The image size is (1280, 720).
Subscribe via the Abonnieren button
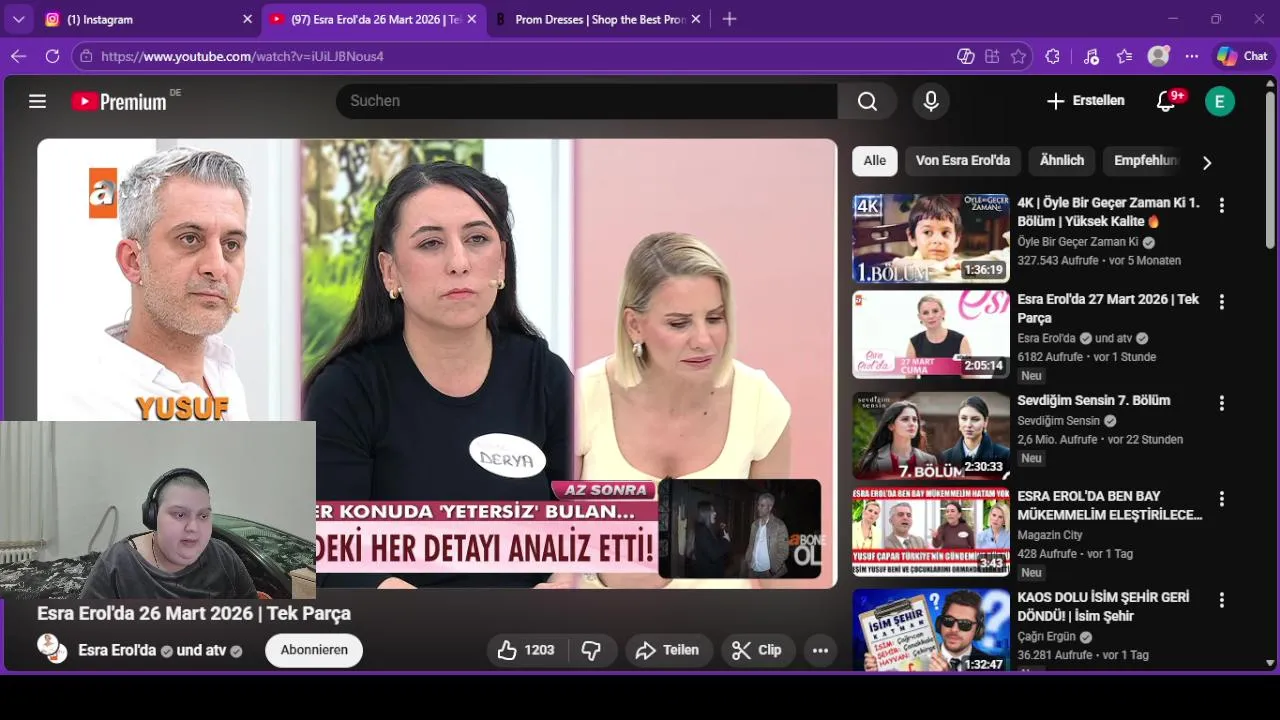coord(314,650)
